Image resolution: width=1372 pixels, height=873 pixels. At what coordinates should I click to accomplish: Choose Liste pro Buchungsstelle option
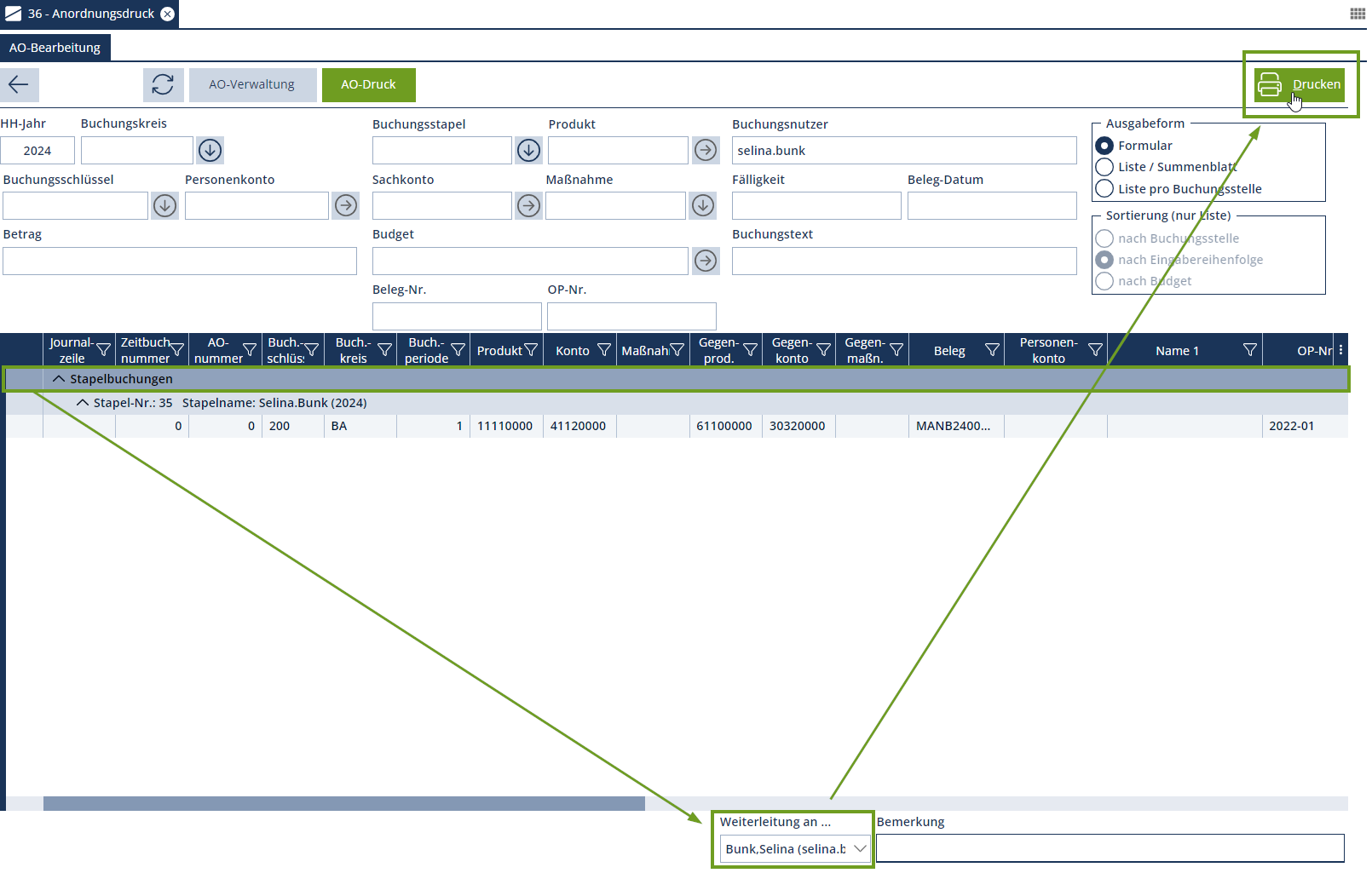point(1104,189)
